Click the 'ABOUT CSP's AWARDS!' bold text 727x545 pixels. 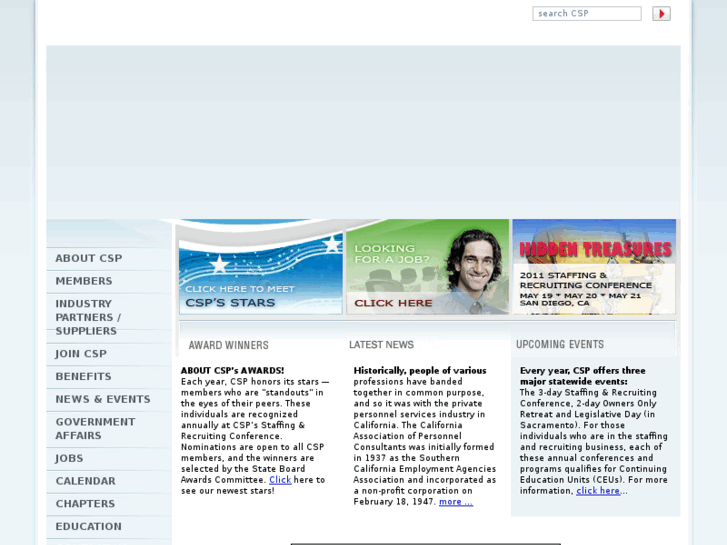coord(232,371)
